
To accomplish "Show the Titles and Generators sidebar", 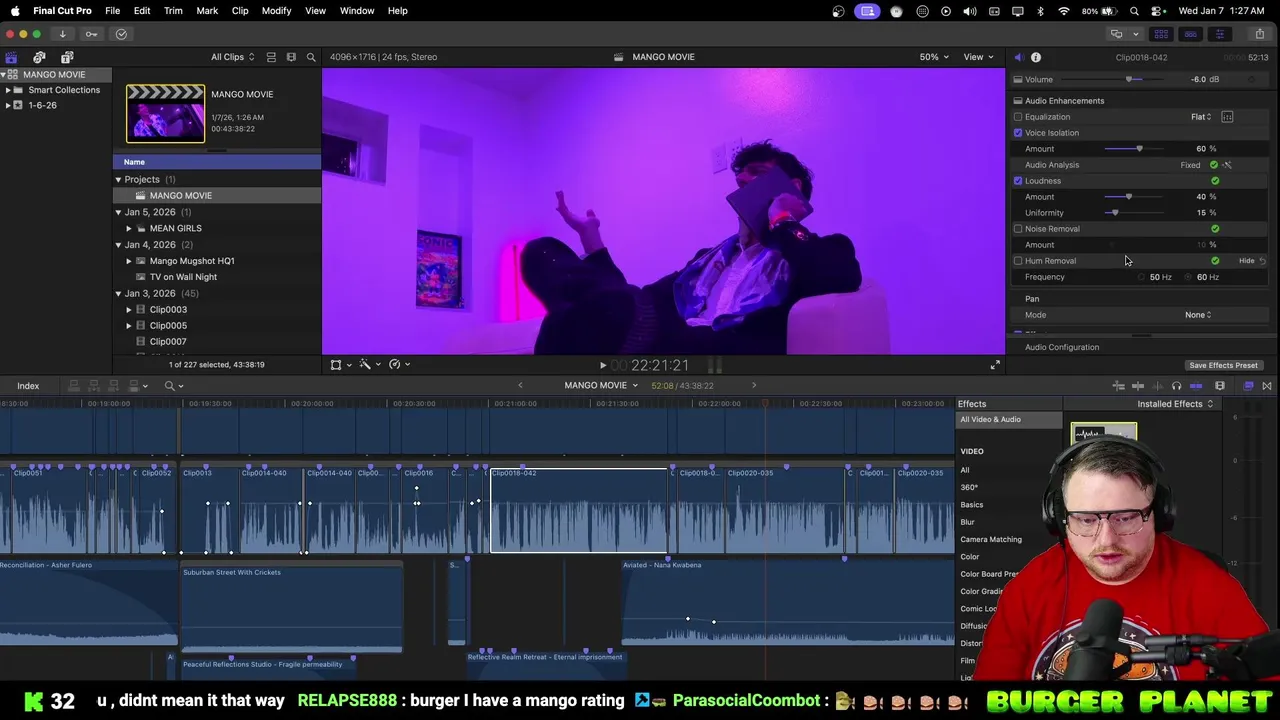I will (x=67, y=57).
